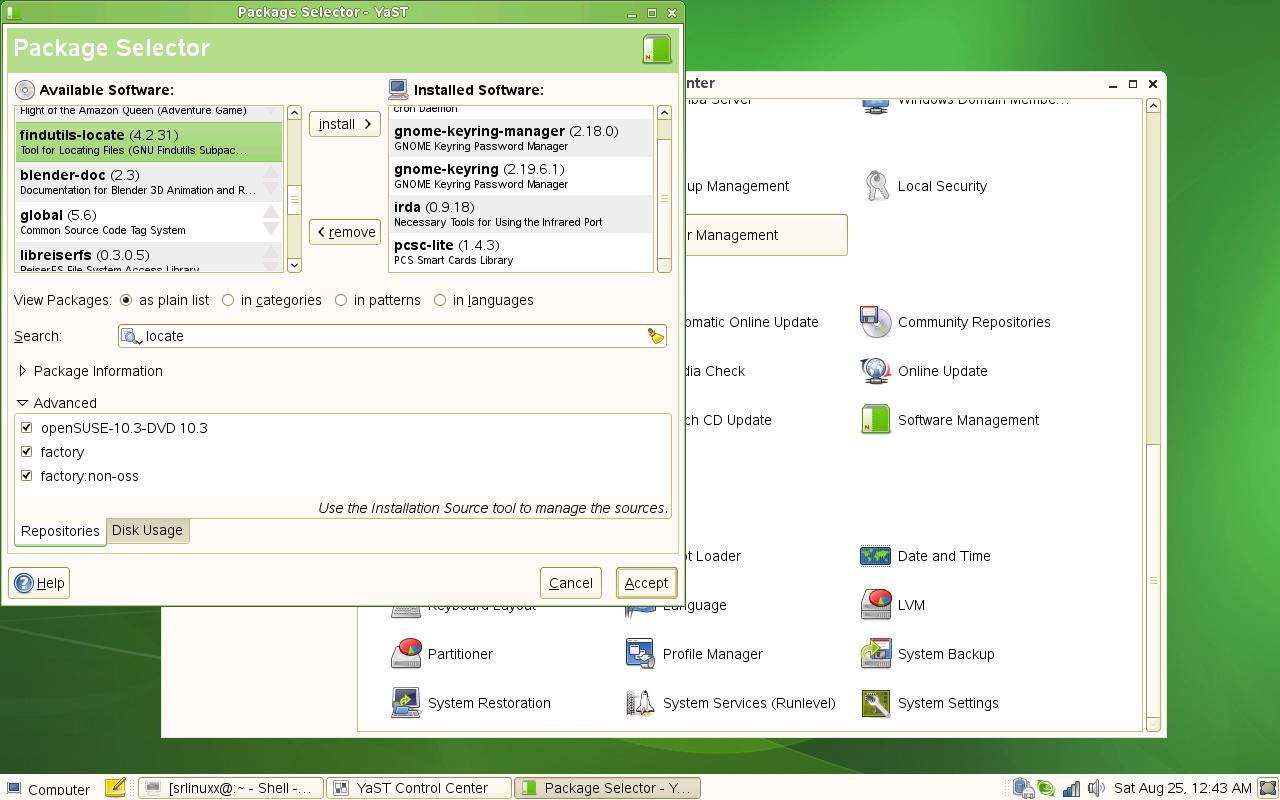Select 'in languages' view option
This screenshot has height=800, width=1280.
point(484,300)
